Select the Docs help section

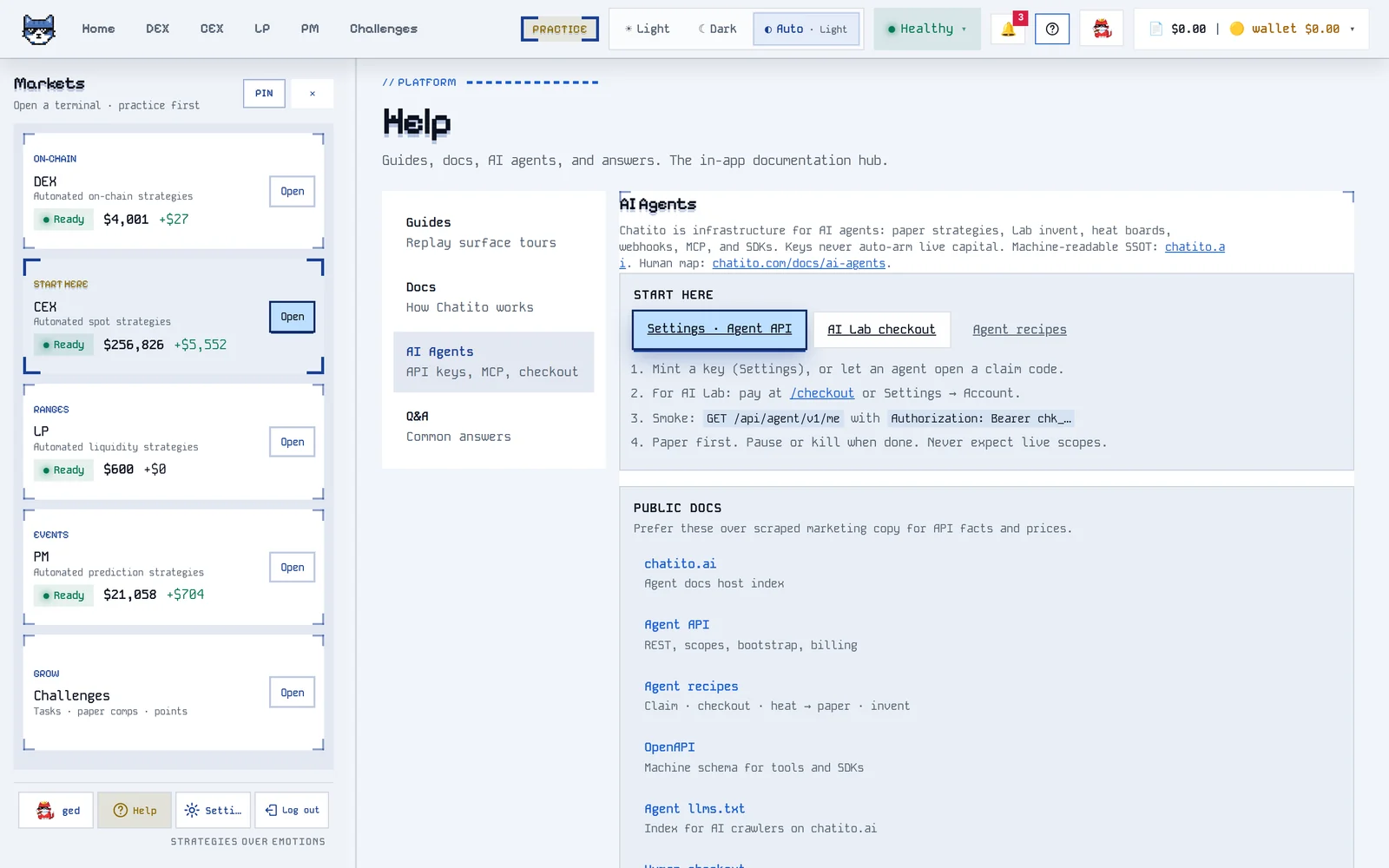[x=494, y=297]
